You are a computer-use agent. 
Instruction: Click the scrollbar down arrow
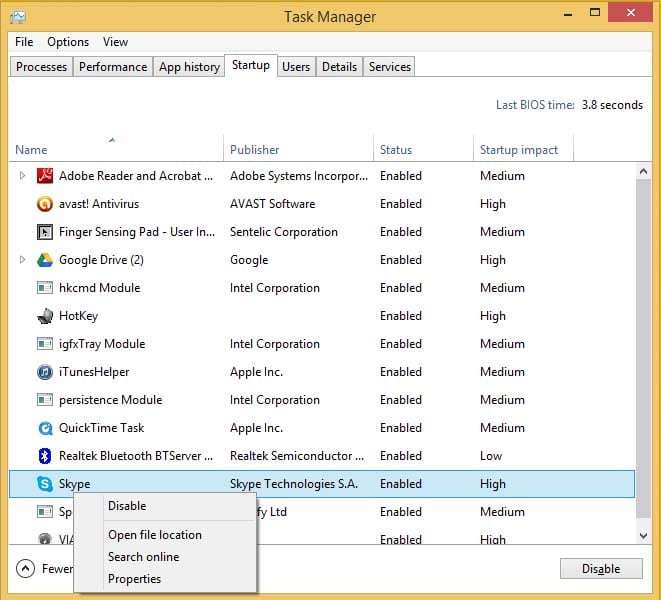643,535
